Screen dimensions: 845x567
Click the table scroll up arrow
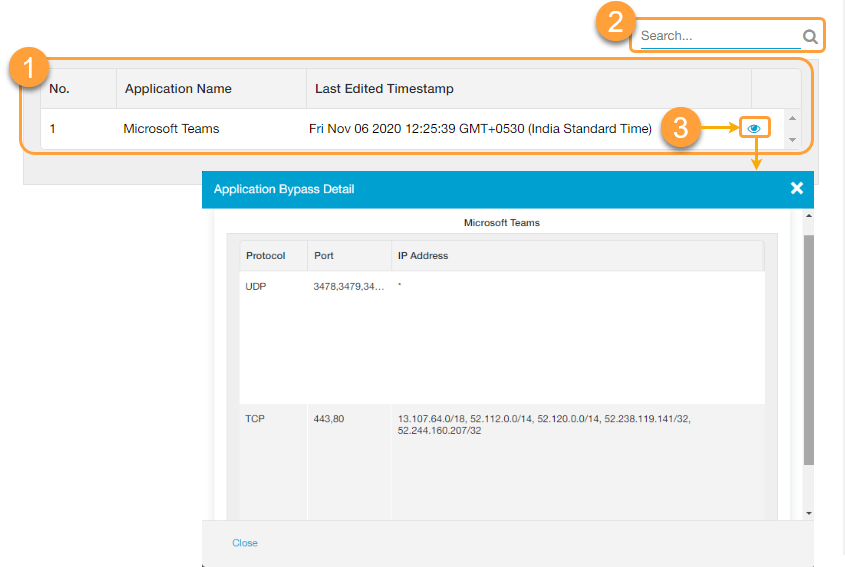(x=792, y=118)
